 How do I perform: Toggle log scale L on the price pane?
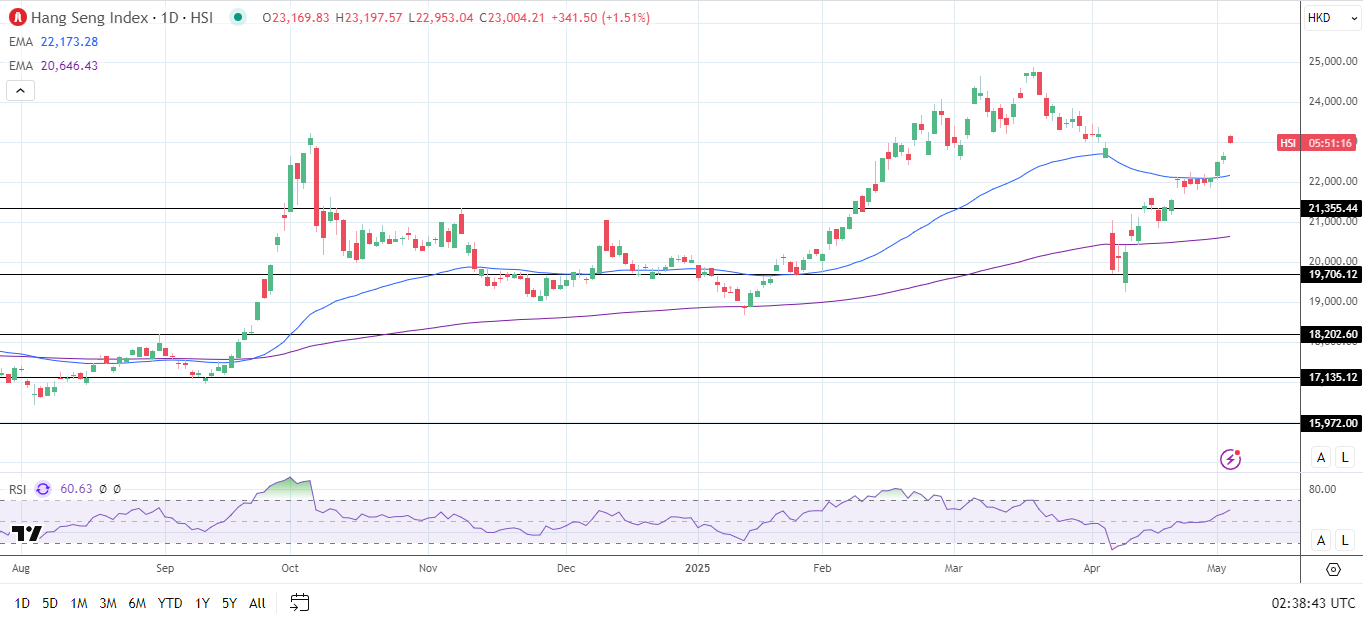pos(1345,457)
